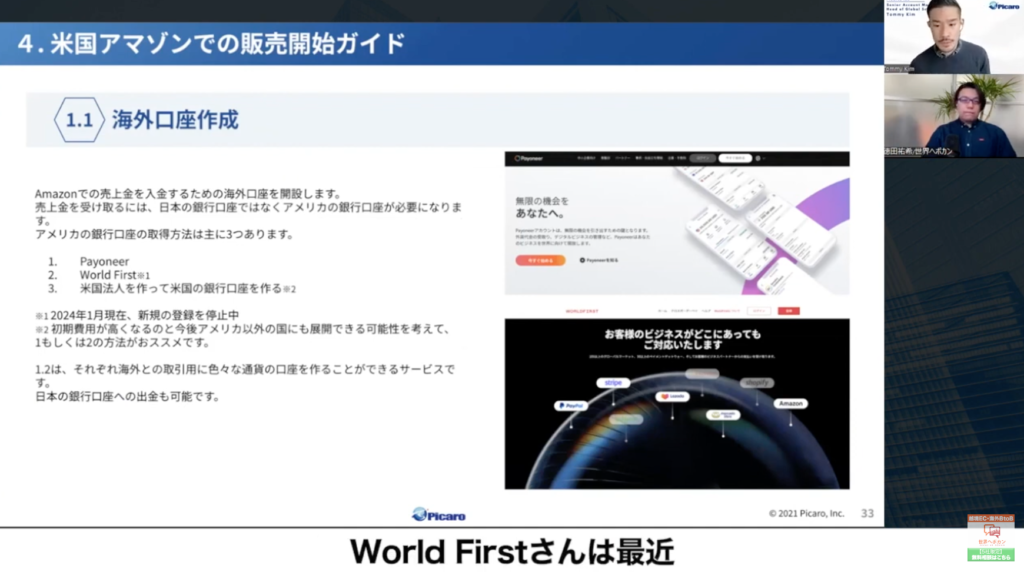This screenshot has width=1024, height=572.
Task: Click the line 'Amazonでの売上金を入金するための海外口座を開設します。'
Action: coord(188,193)
